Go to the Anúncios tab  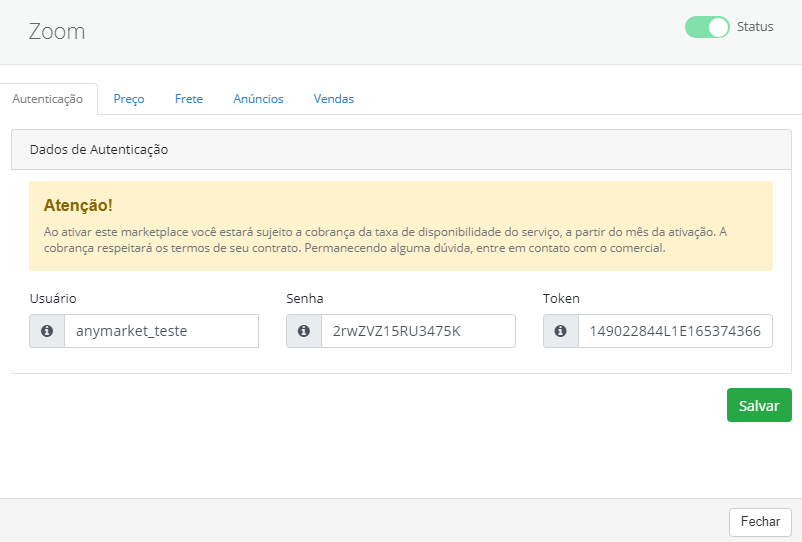pos(258,99)
